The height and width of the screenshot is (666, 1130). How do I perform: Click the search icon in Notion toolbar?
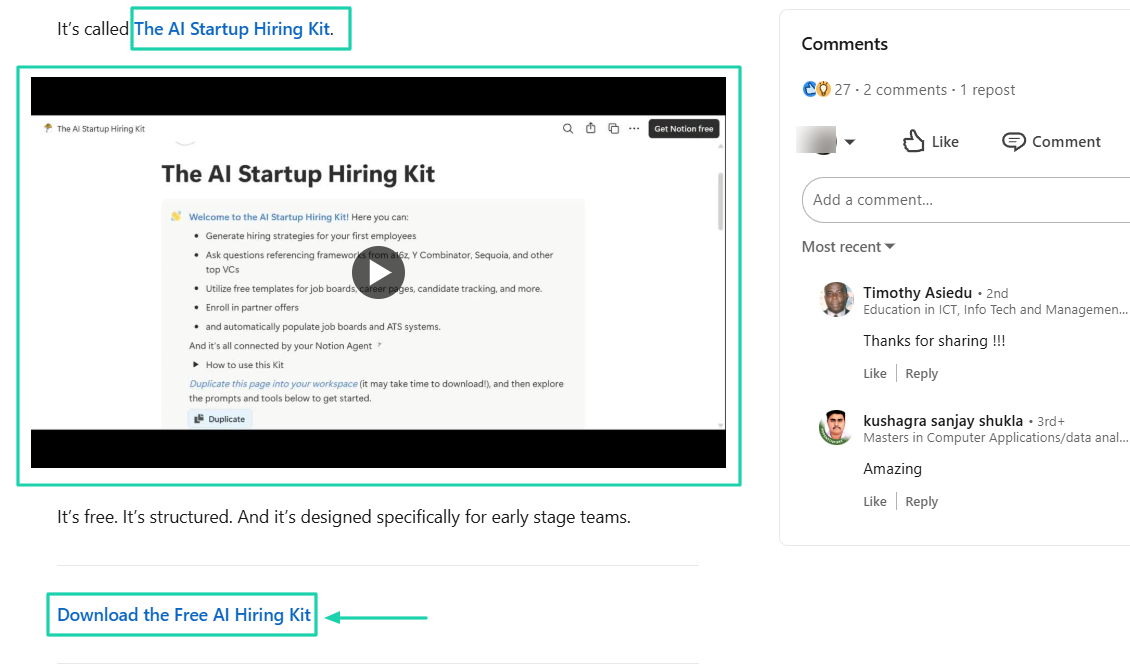tap(568, 128)
